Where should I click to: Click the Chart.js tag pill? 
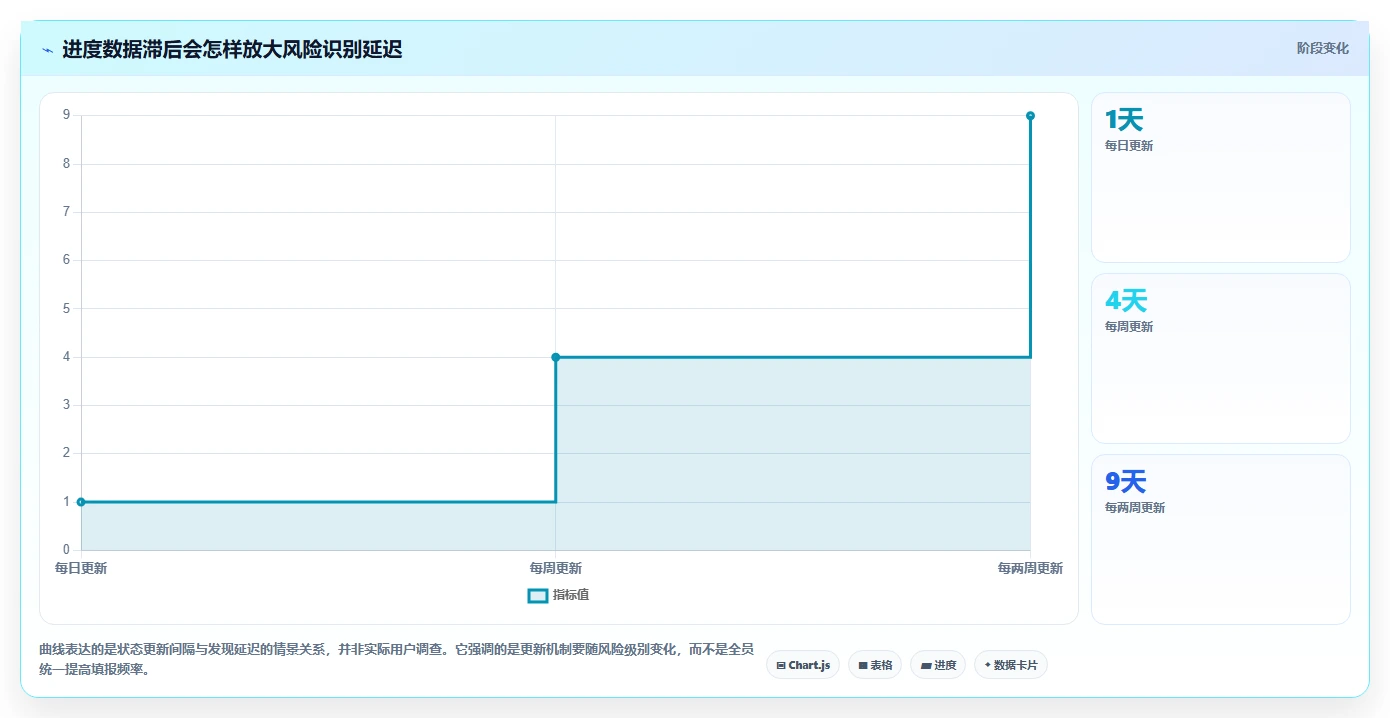point(803,665)
